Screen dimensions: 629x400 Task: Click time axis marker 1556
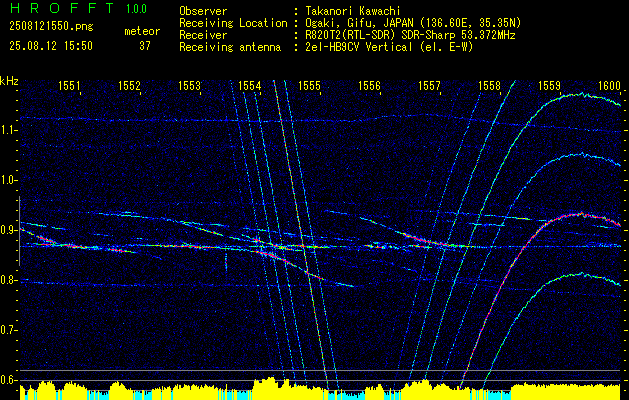tap(369, 85)
